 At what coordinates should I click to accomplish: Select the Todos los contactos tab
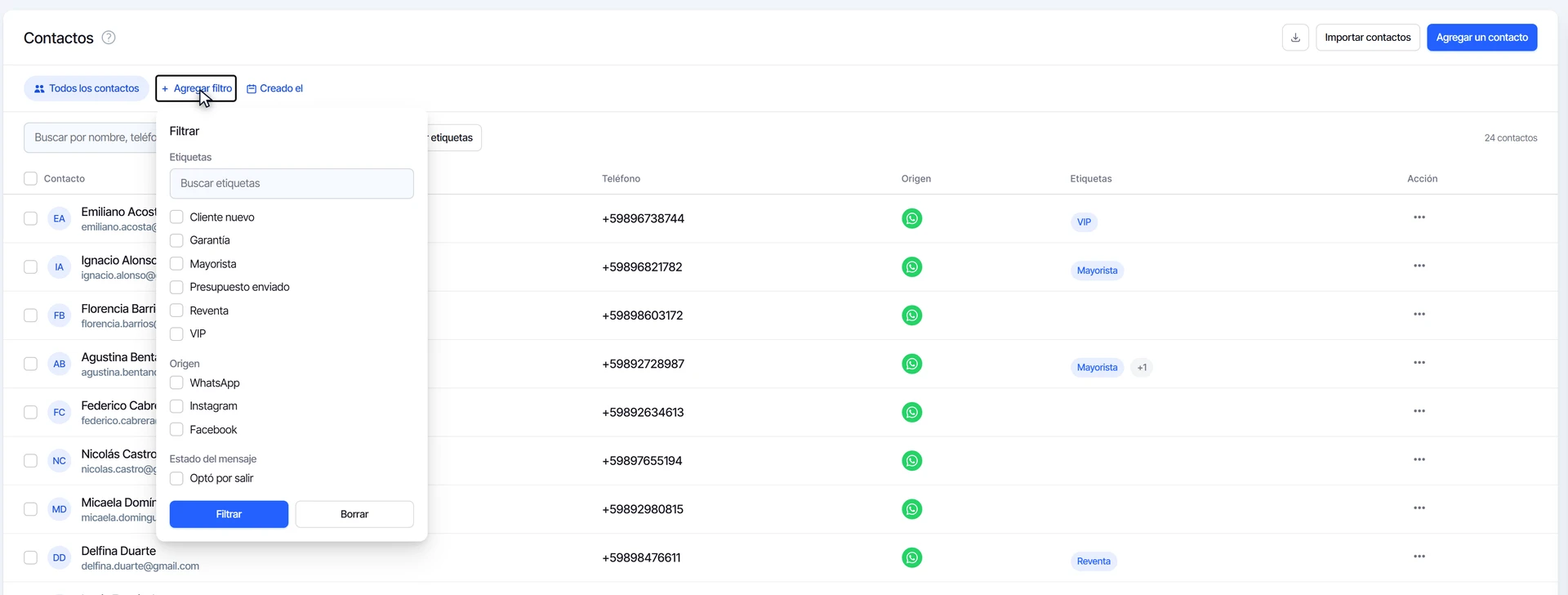(87, 88)
